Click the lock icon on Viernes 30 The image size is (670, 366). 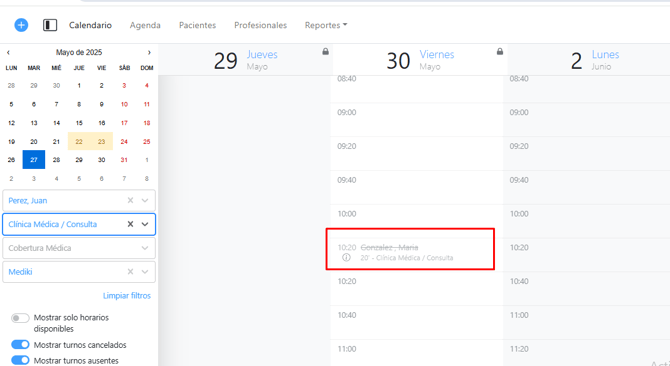tap(500, 52)
